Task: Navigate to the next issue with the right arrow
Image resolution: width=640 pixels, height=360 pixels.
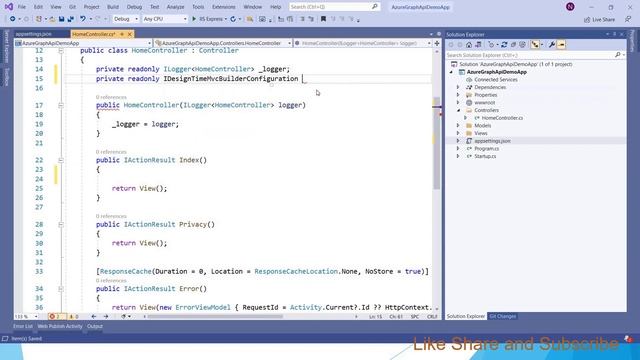Action: pyautogui.click(x=106, y=316)
